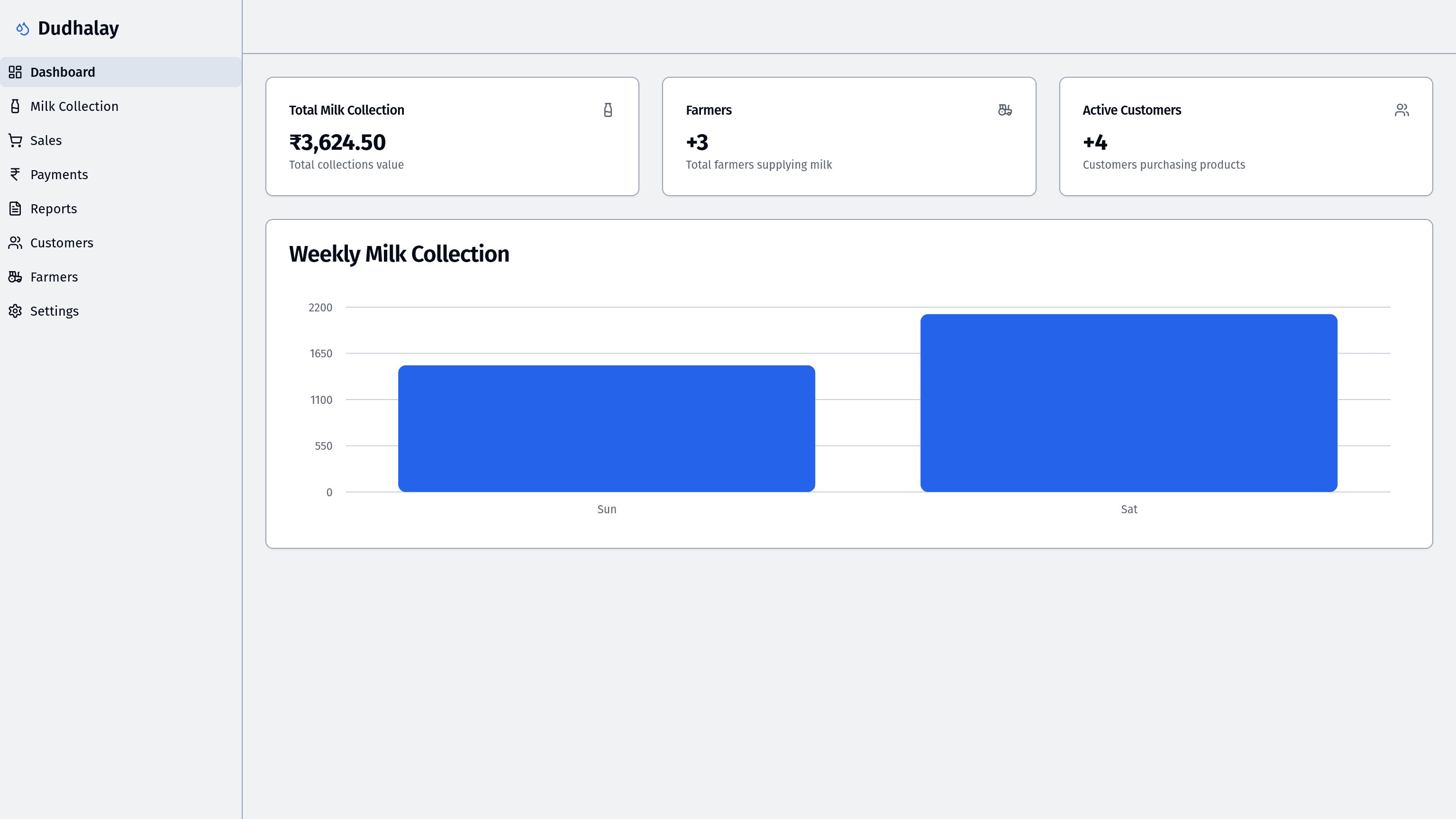Click the people icon beside Customers in sidebar
Image resolution: width=1456 pixels, height=819 pixels.
click(15, 243)
